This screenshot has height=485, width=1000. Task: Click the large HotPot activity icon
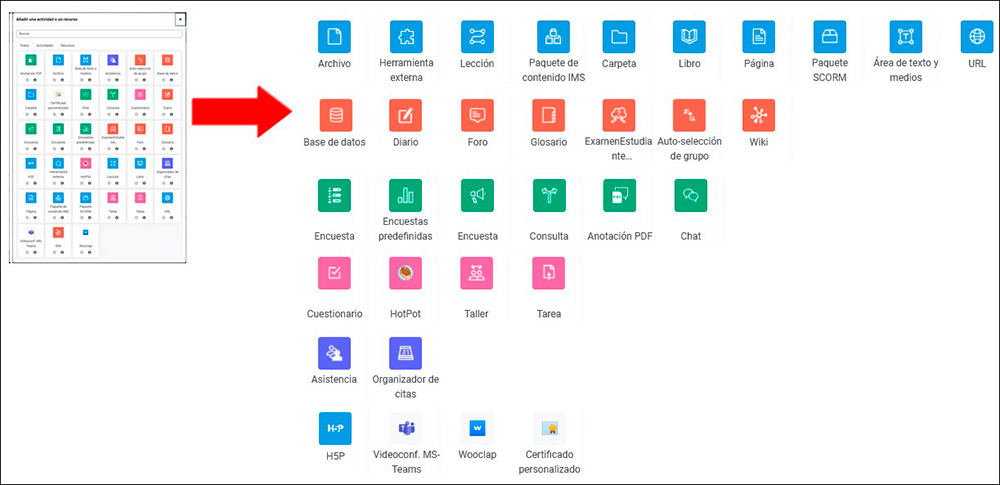pyautogui.click(x=405, y=273)
